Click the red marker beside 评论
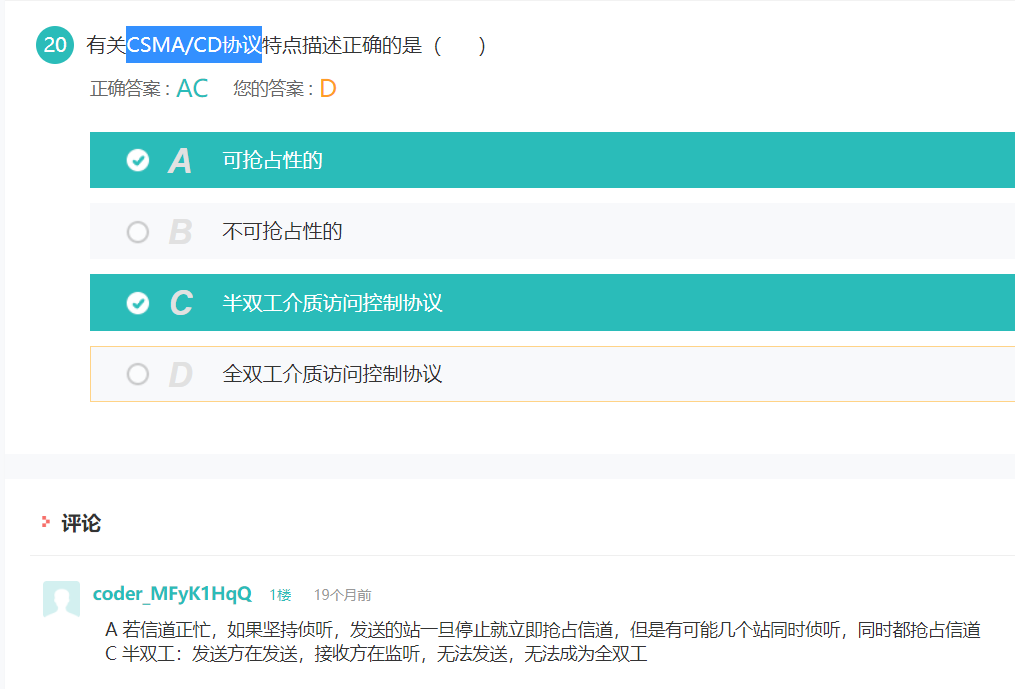 coord(45,522)
